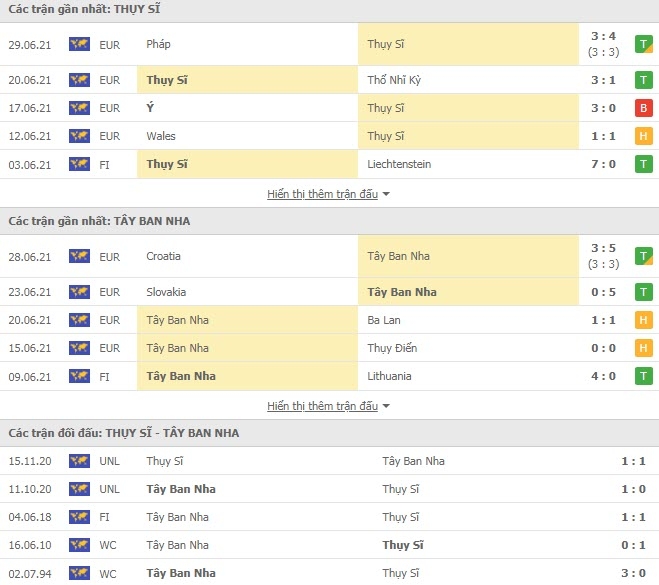659x585 pixels.
Task: Click the flag icon beside 15.11.20 match
Action: [79, 461]
